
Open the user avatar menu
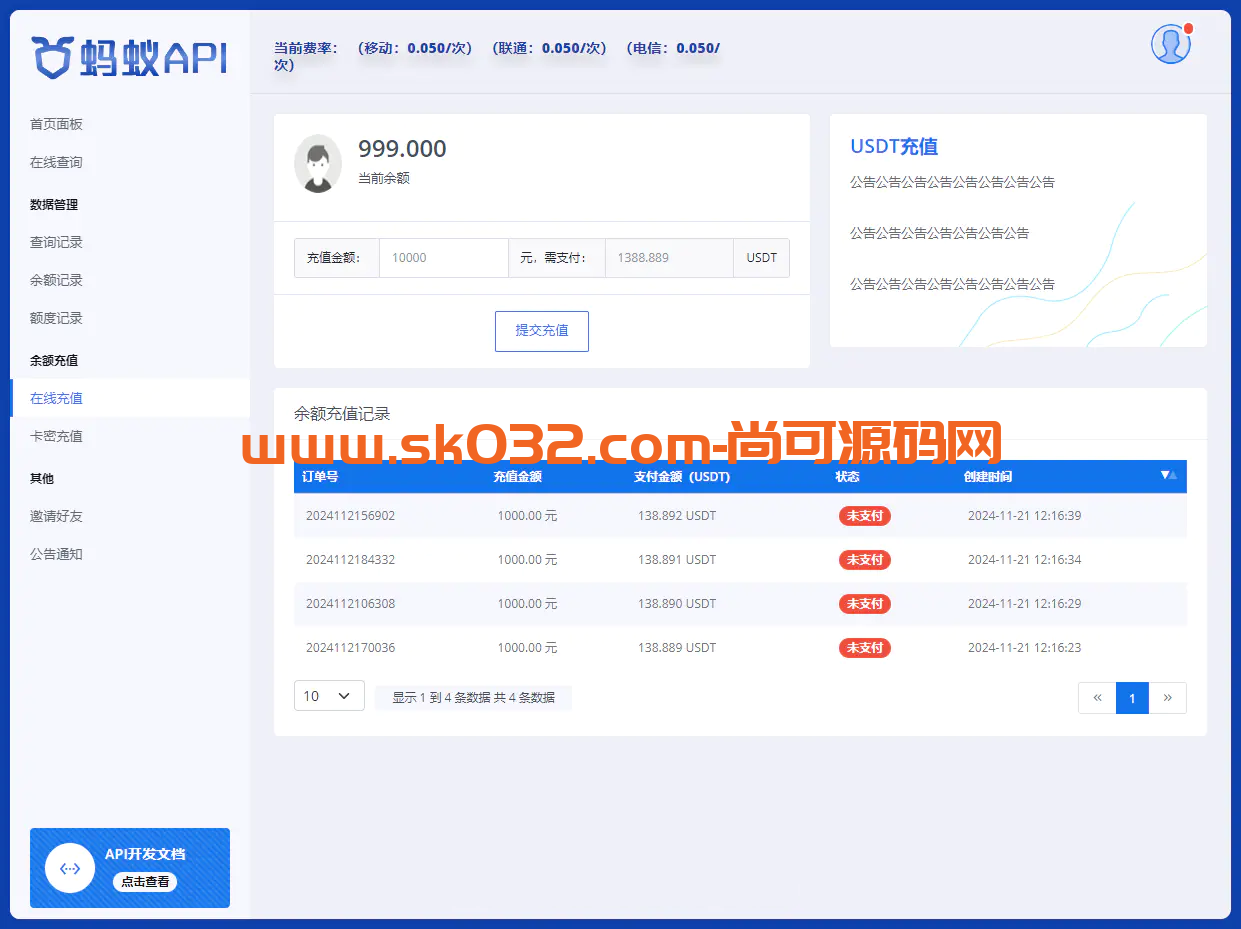click(1170, 44)
